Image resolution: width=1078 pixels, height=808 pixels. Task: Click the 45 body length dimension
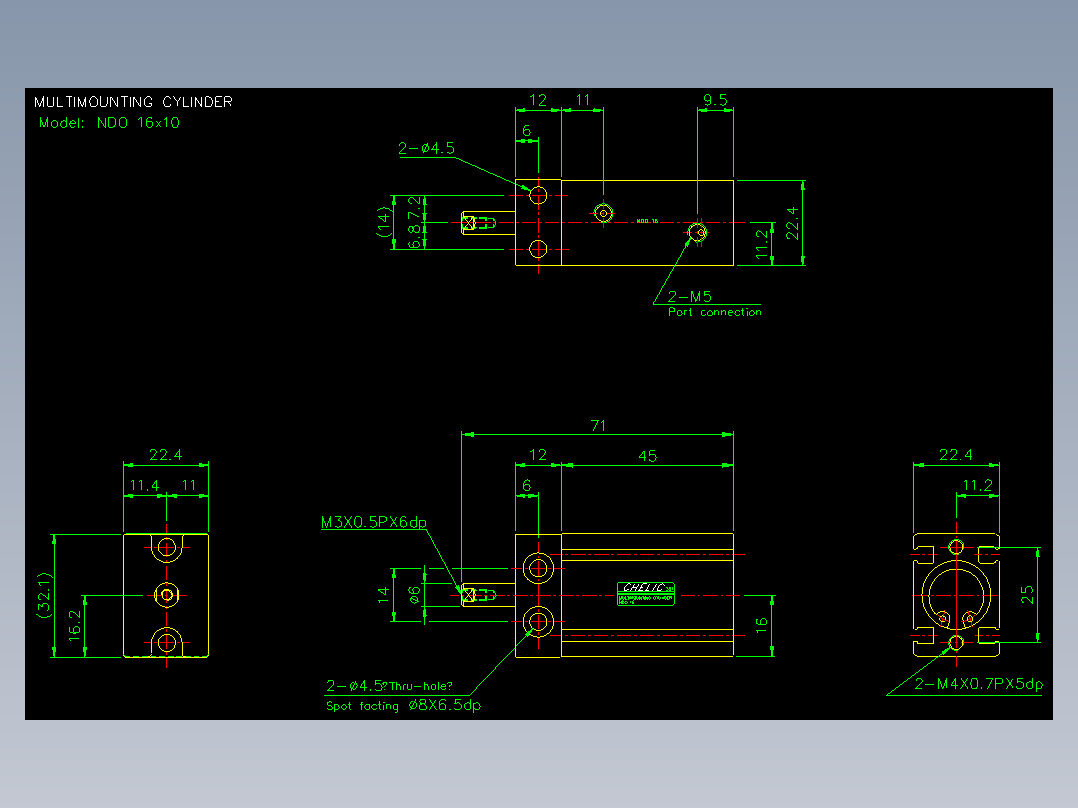pos(647,456)
